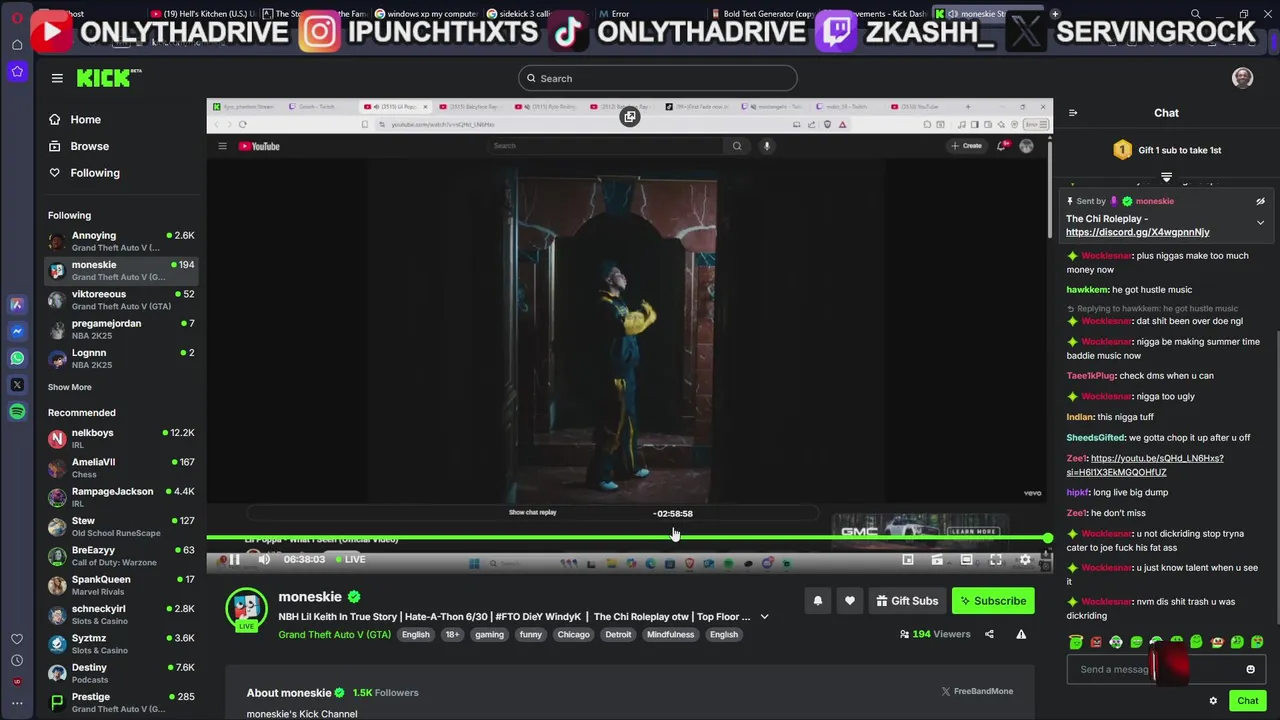Screen dimensions: 1280x720
Task: Share the stream via share icon
Action: 989,634
